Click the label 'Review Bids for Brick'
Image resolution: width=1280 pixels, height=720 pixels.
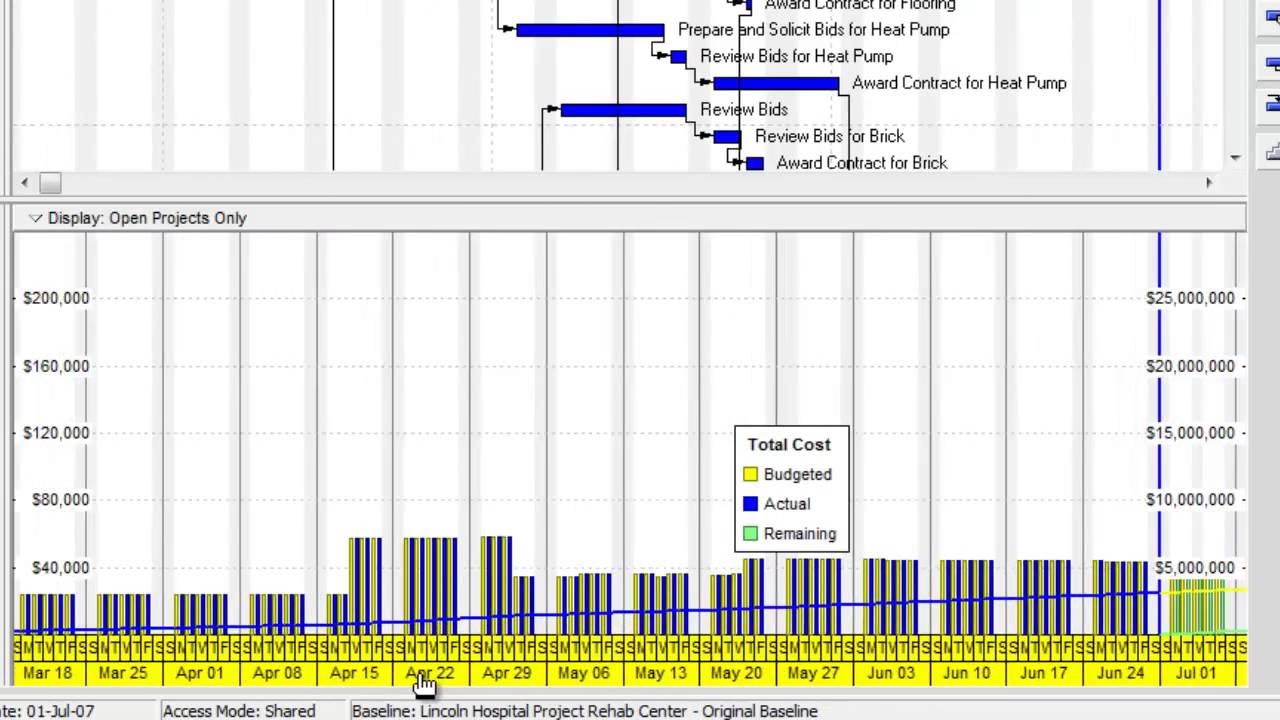[x=830, y=136]
